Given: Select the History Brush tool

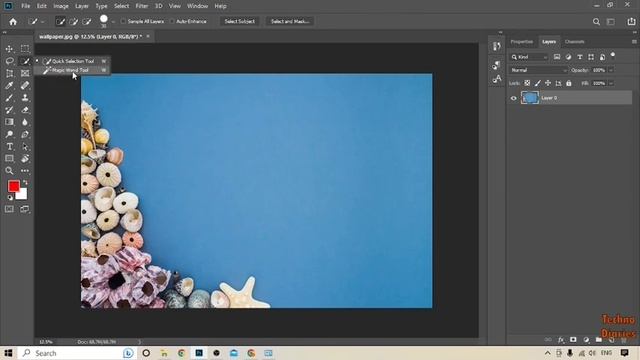Looking at the screenshot, I should [9, 110].
